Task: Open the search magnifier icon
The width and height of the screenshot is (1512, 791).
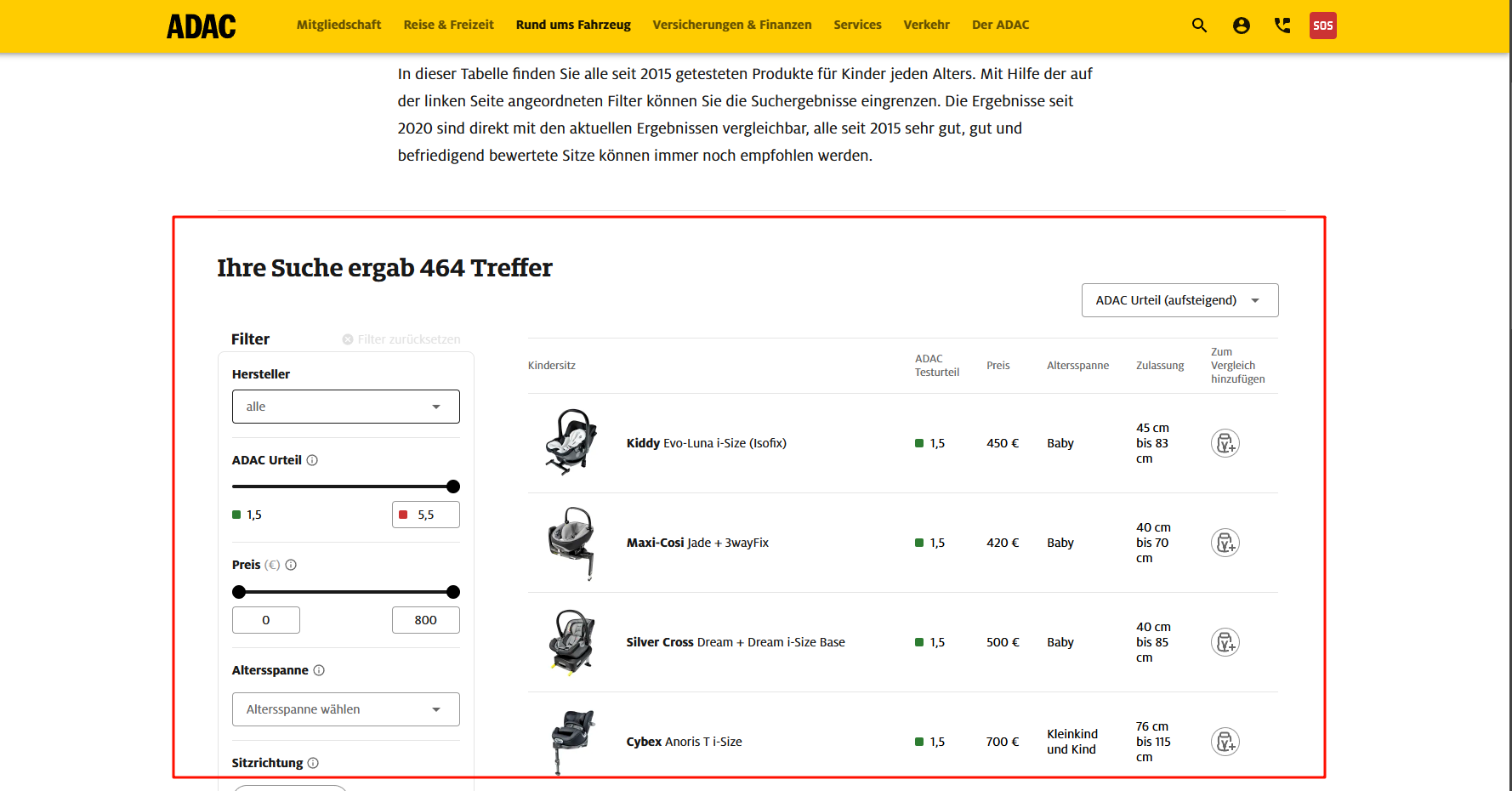Action: click(x=1199, y=26)
